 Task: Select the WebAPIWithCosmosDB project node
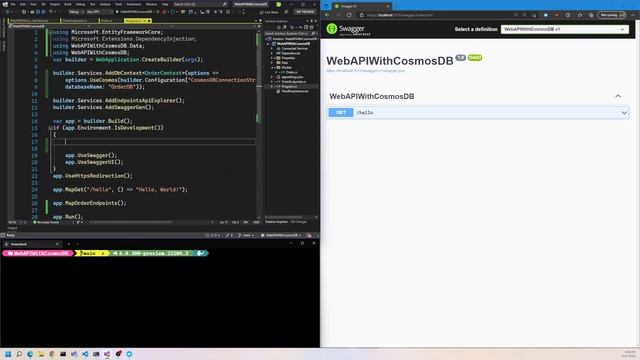point(293,44)
